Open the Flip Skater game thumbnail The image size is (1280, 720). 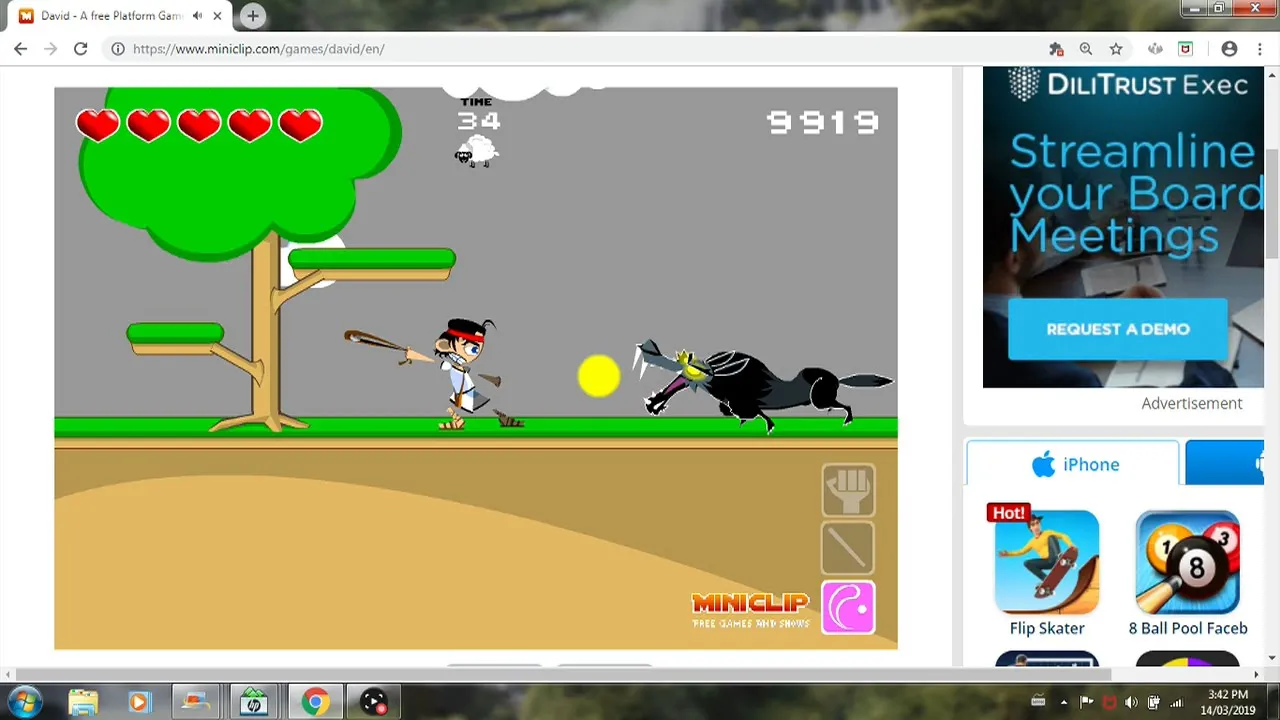[1047, 563]
